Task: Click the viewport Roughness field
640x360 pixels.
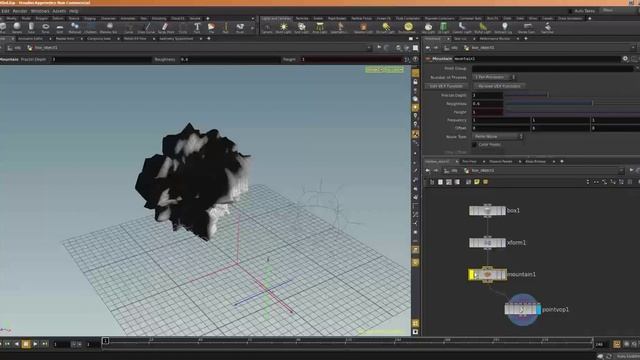Action: tap(229, 60)
